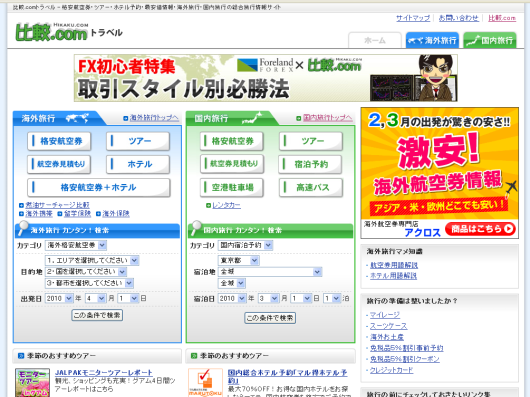Open 出発日 year dropdown

59,298
